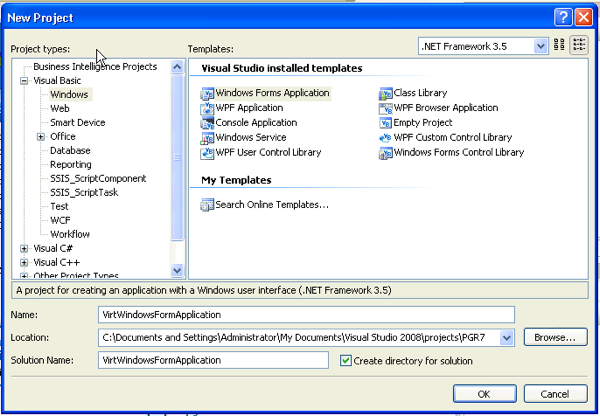Toggle Create directory for solution checkbox
600x416 pixels.
346,360
